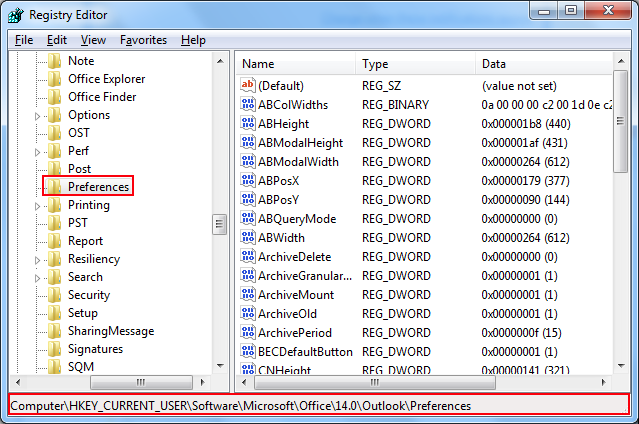
Task: Click the values pane scroll right arrow
Action: tap(604, 382)
